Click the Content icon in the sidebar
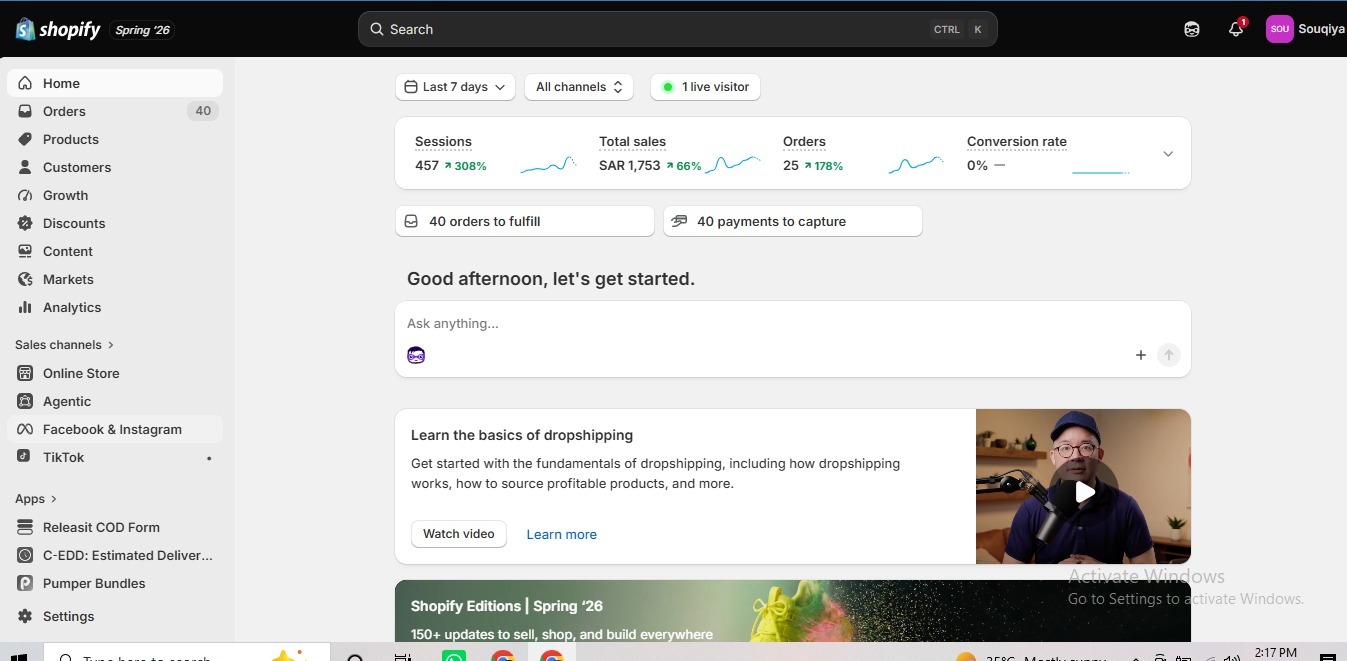1347x661 pixels. (x=25, y=251)
